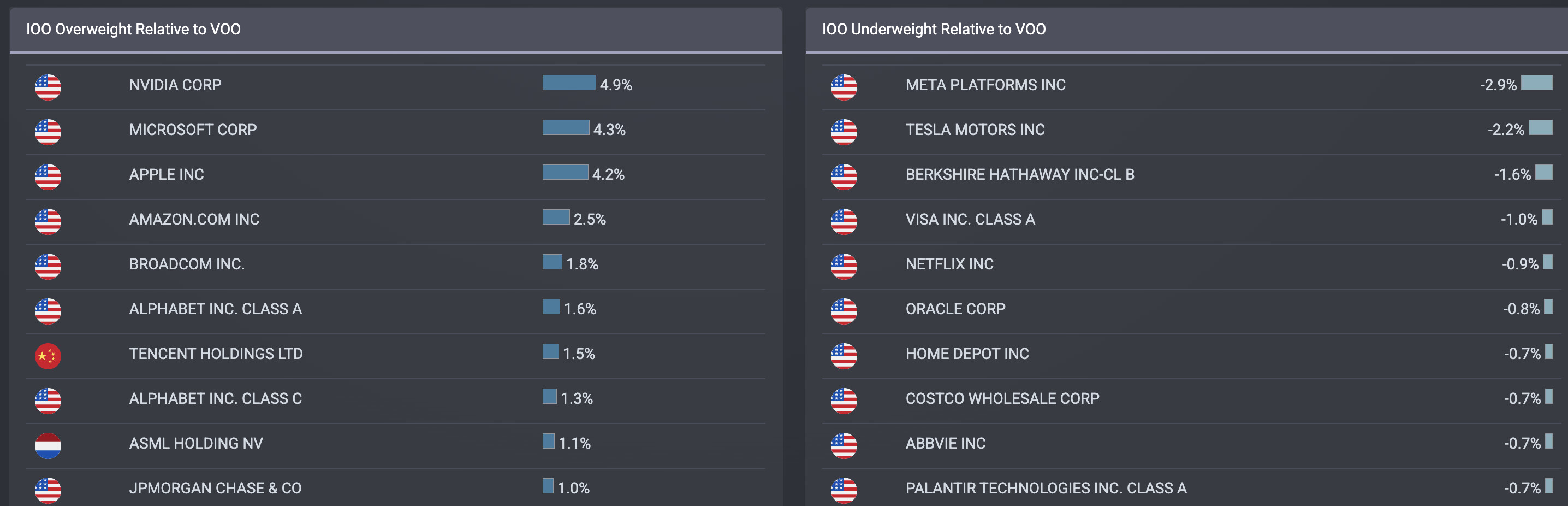Click the IOO Overweight Relative to VOO header
Screen dimensions: 1568x506
[133, 29]
